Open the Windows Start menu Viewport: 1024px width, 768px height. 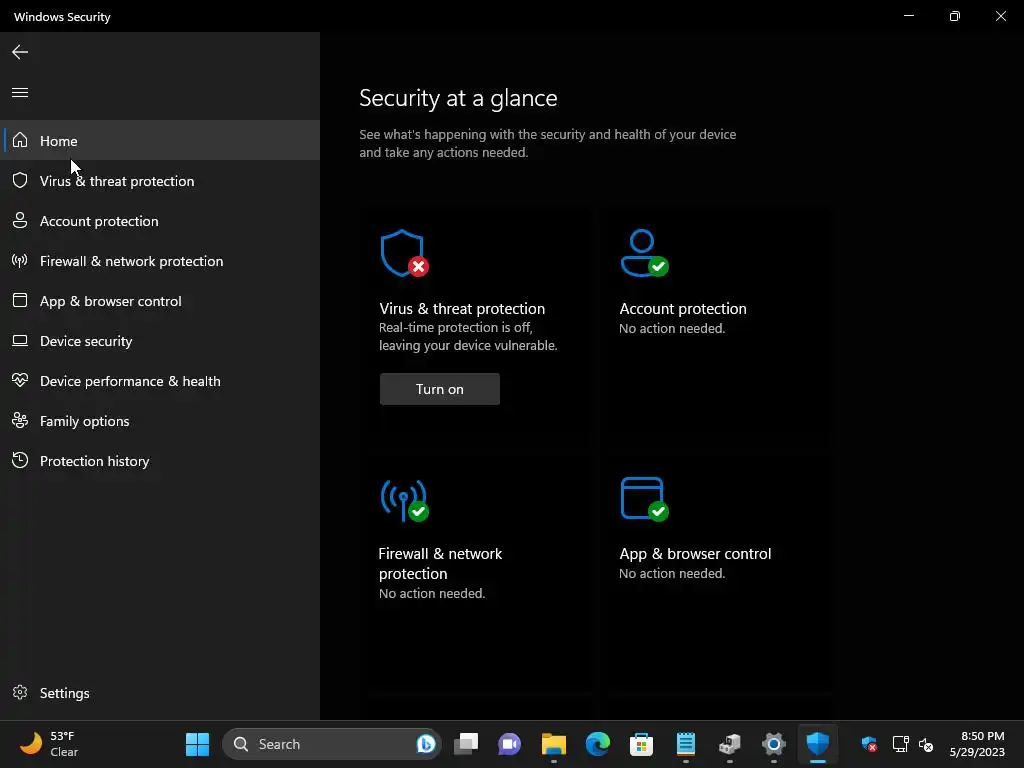(x=197, y=744)
